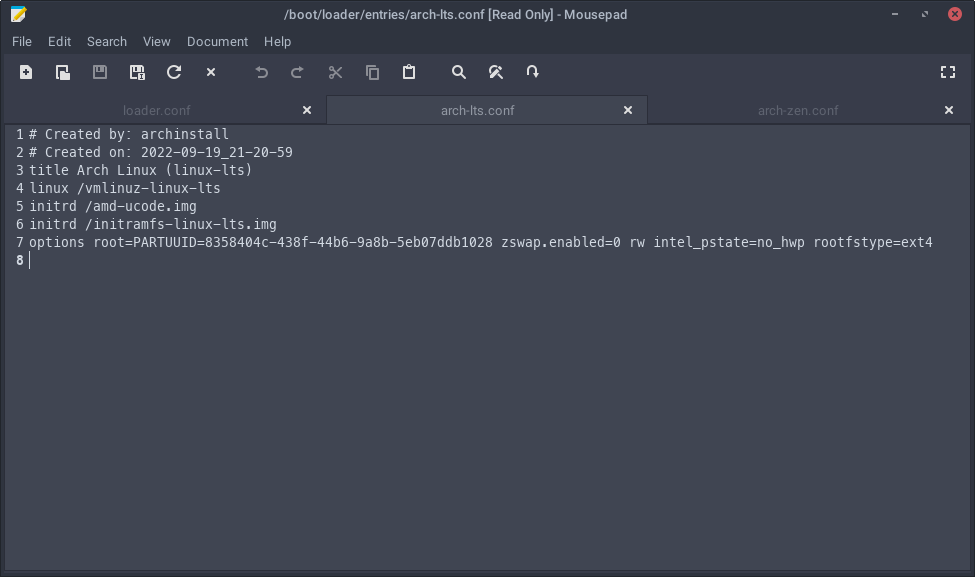
Task: Click the close document toolbar button
Action: (210, 72)
